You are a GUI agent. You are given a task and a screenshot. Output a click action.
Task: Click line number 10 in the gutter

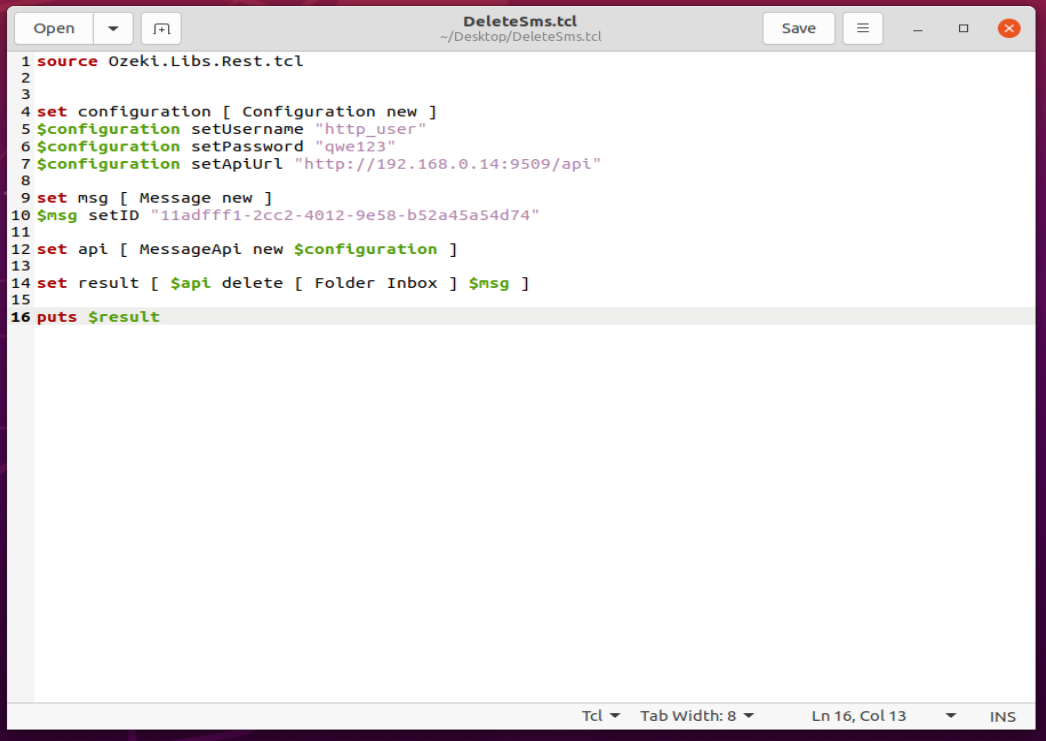tap(21, 215)
